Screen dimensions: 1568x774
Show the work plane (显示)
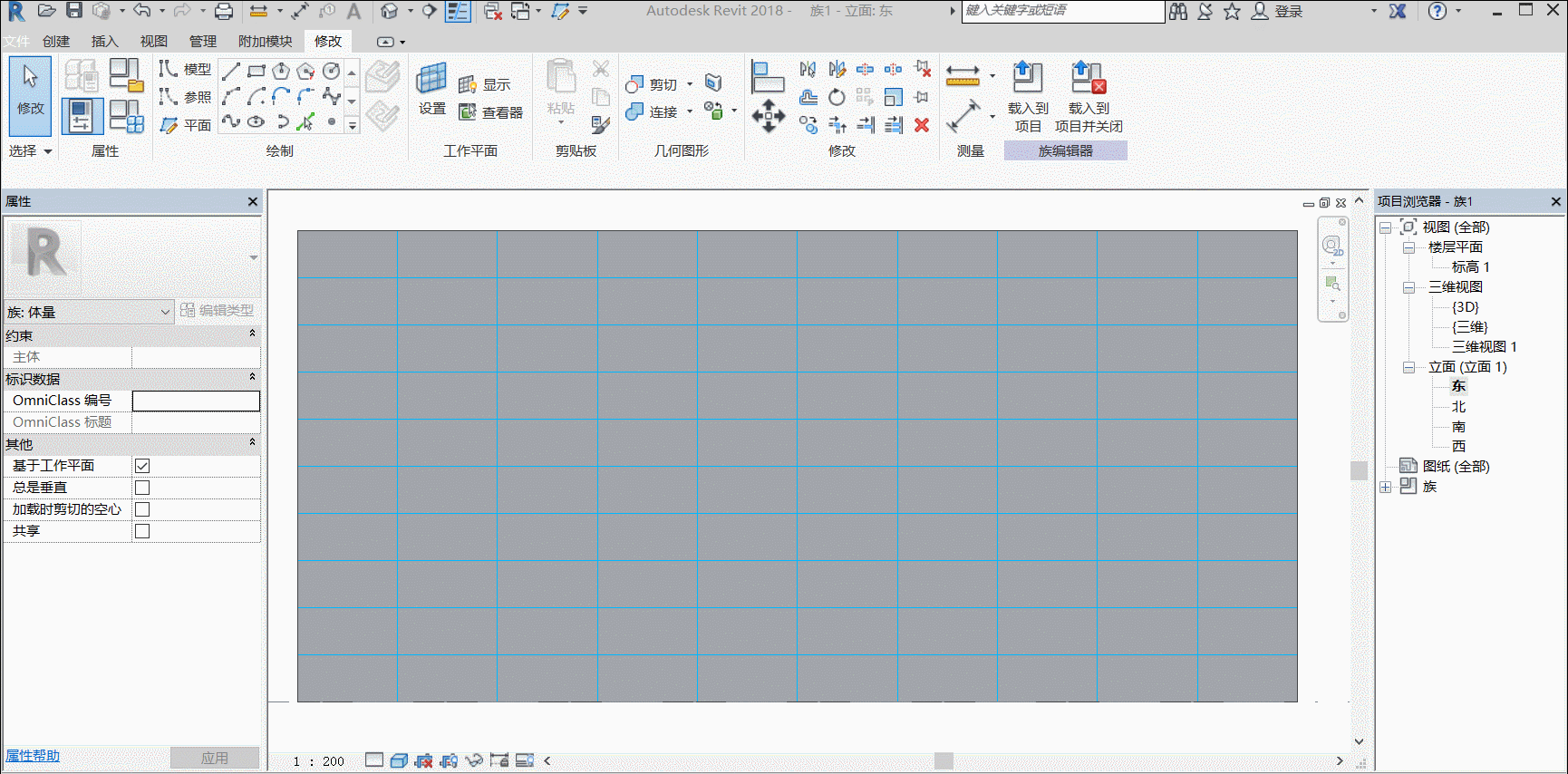[x=485, y=84]
